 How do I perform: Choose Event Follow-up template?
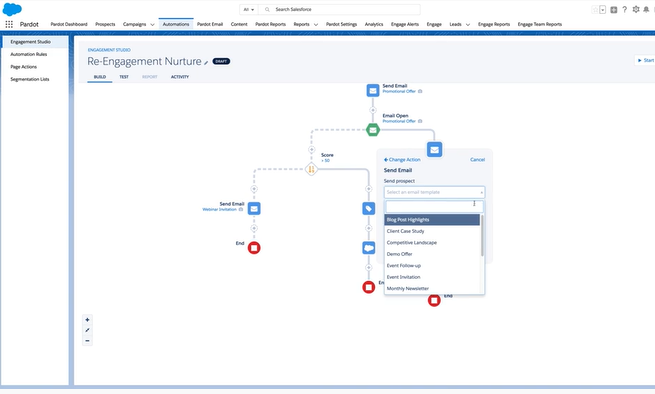[432, 266]
